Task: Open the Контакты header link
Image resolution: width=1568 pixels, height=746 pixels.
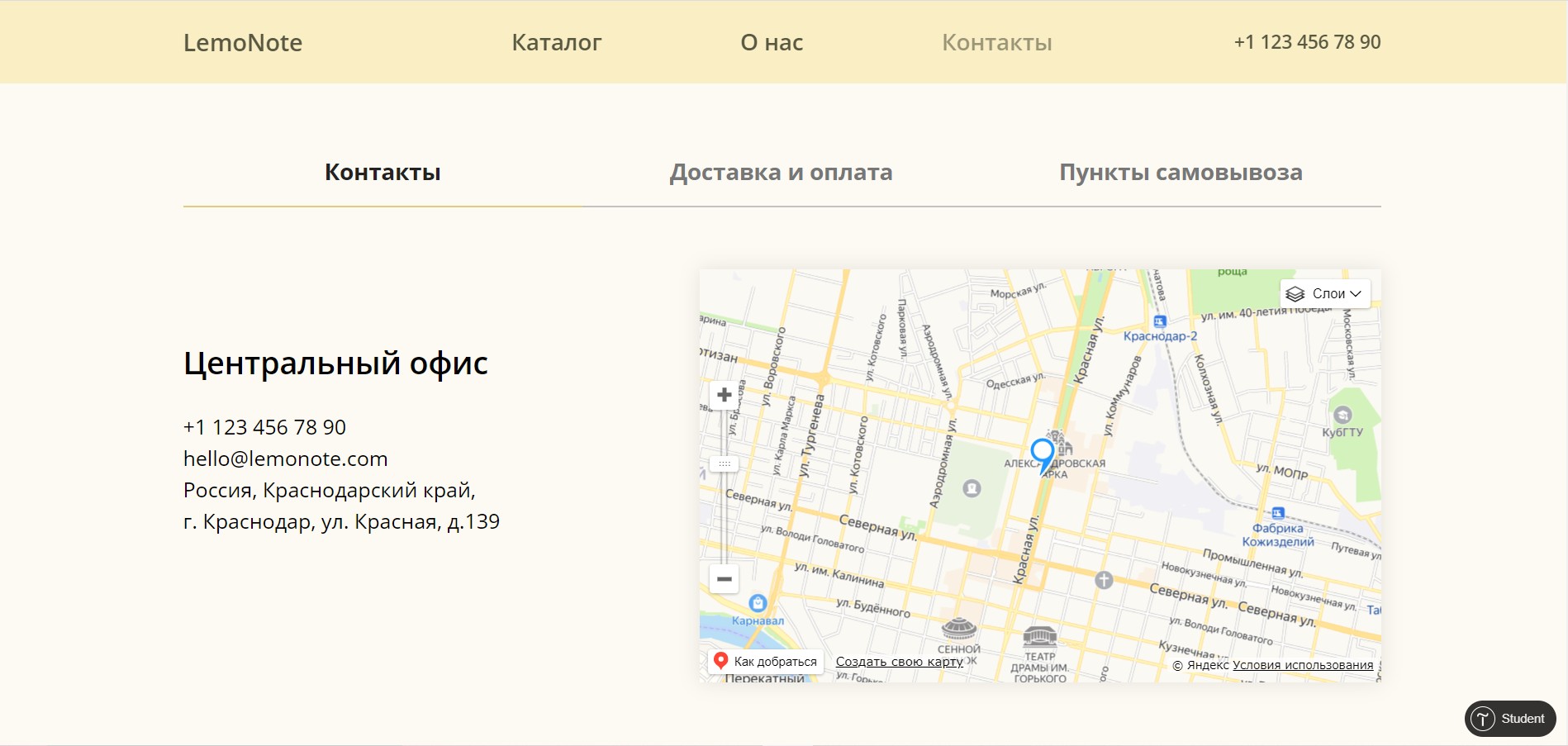Action: [997, 42]
